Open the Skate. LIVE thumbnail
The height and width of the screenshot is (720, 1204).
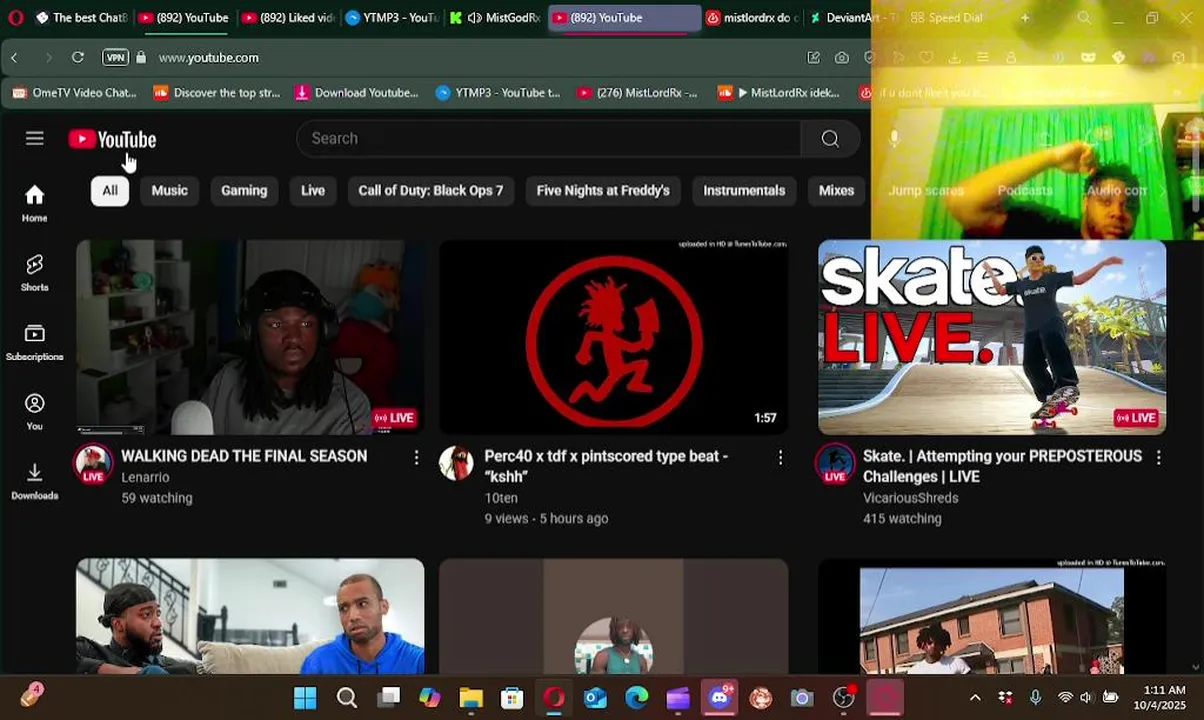(992, 337)
